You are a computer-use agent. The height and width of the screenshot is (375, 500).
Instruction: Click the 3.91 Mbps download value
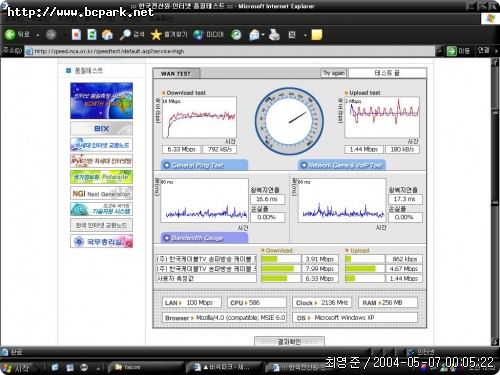point(320,259)
